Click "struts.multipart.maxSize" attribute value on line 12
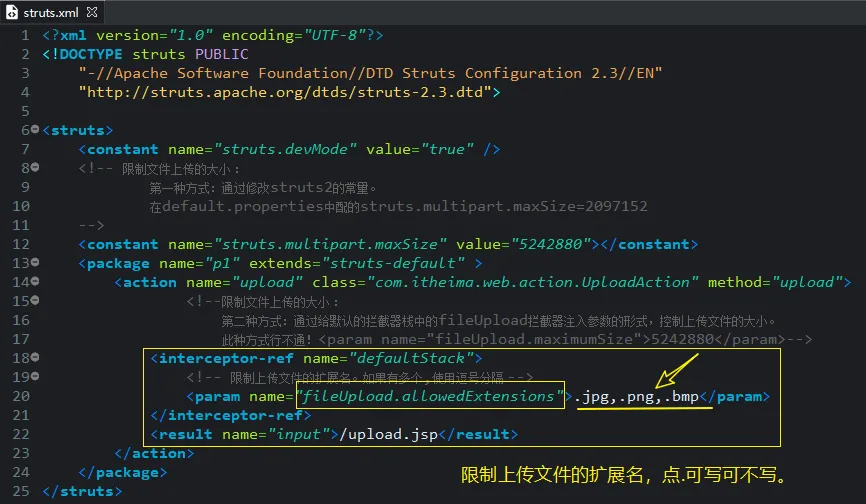 (x=330, y=244)
